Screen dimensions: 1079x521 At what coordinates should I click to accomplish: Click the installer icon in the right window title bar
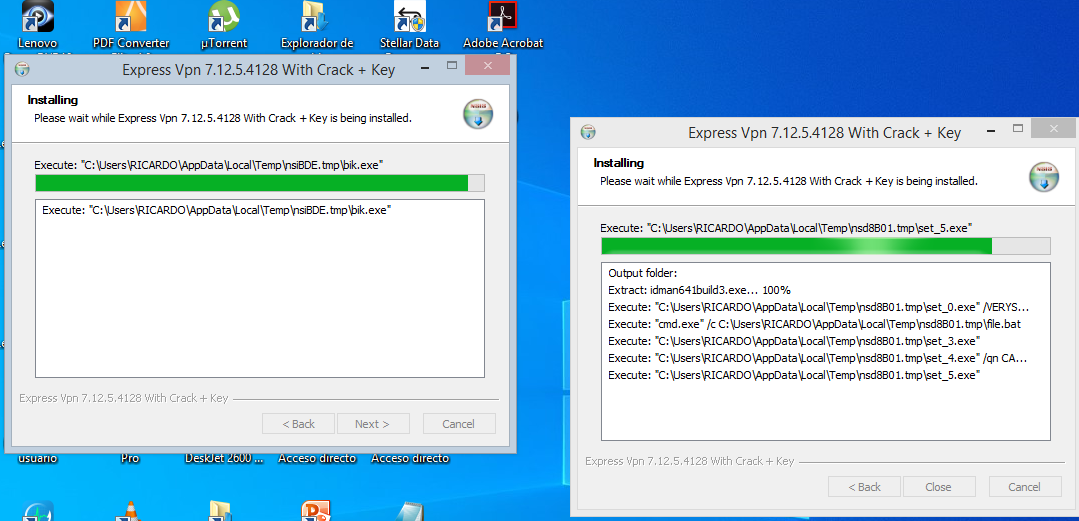click(x=588, y=132)
